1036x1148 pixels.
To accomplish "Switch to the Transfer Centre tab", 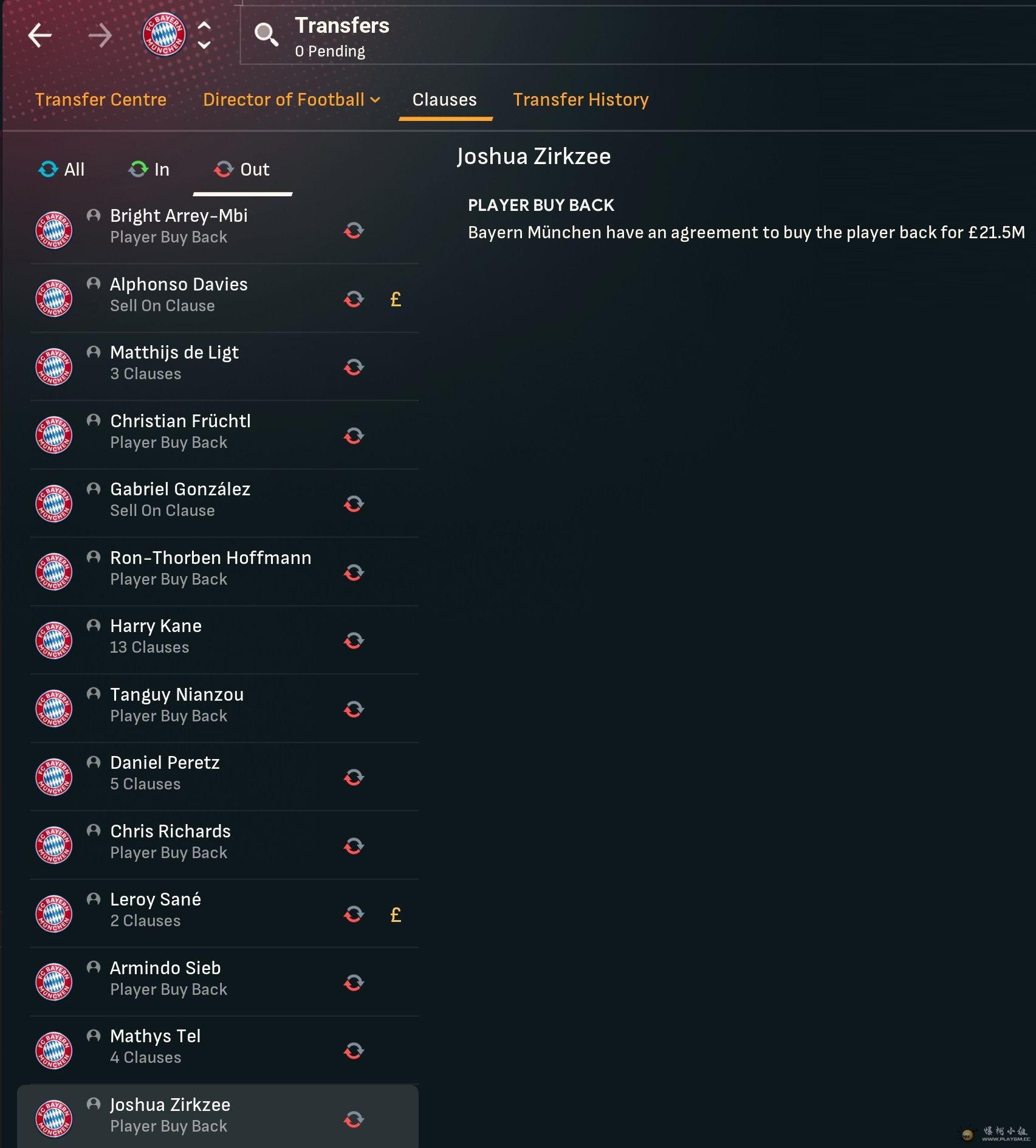I will click(x=101, y=100).
